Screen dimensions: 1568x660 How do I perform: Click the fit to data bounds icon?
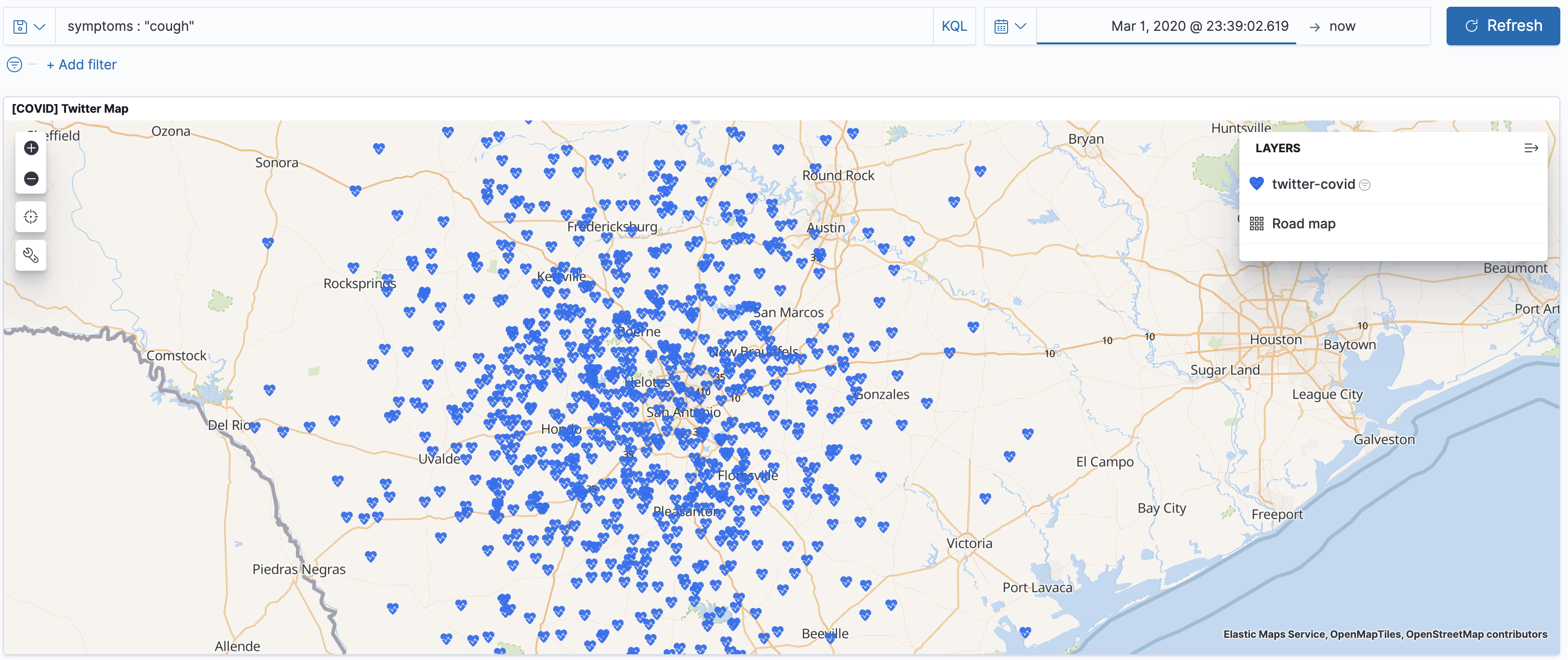point(31,217)
